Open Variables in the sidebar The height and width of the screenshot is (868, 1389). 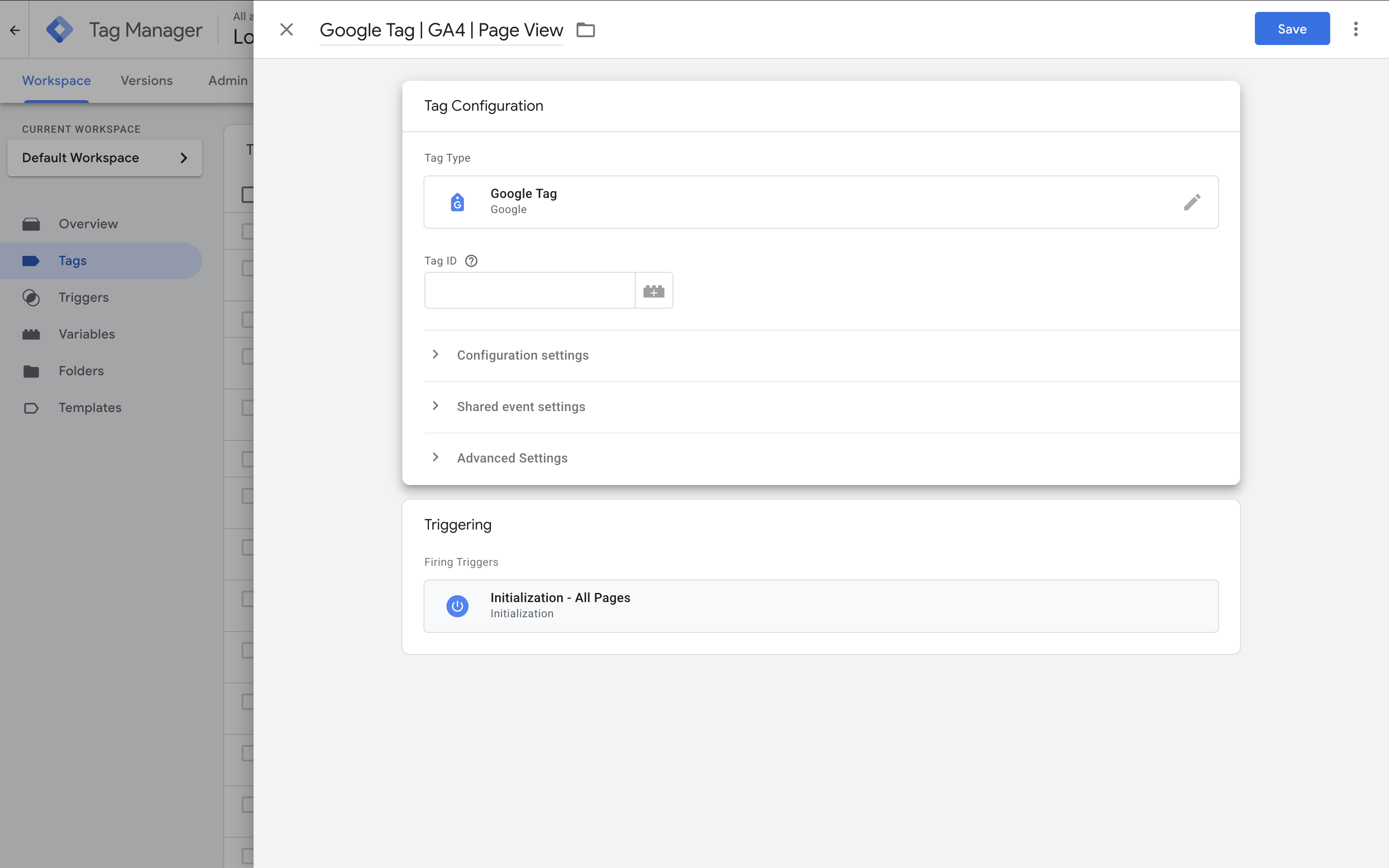tap(101, 334)
